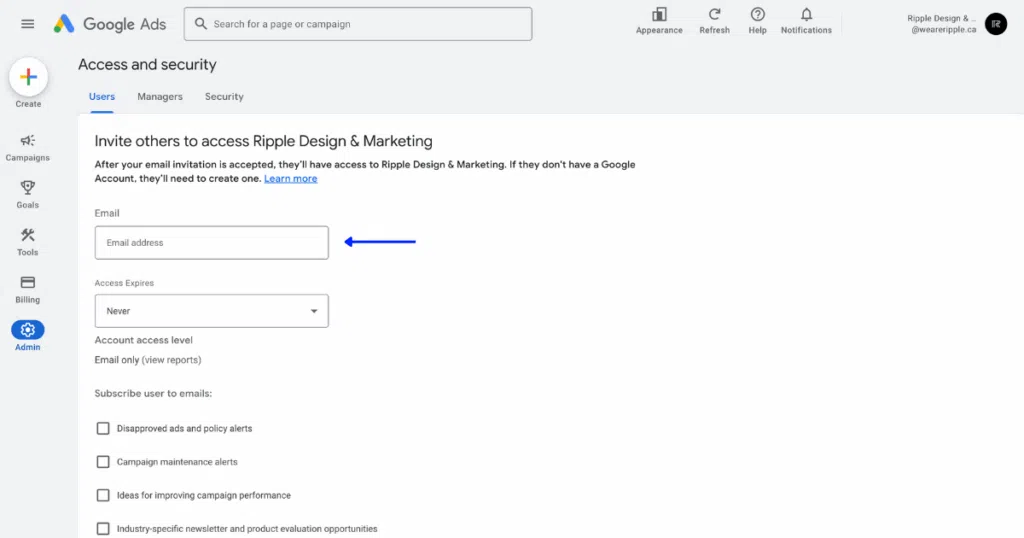Click the Google Ads logo

[110, 24]
